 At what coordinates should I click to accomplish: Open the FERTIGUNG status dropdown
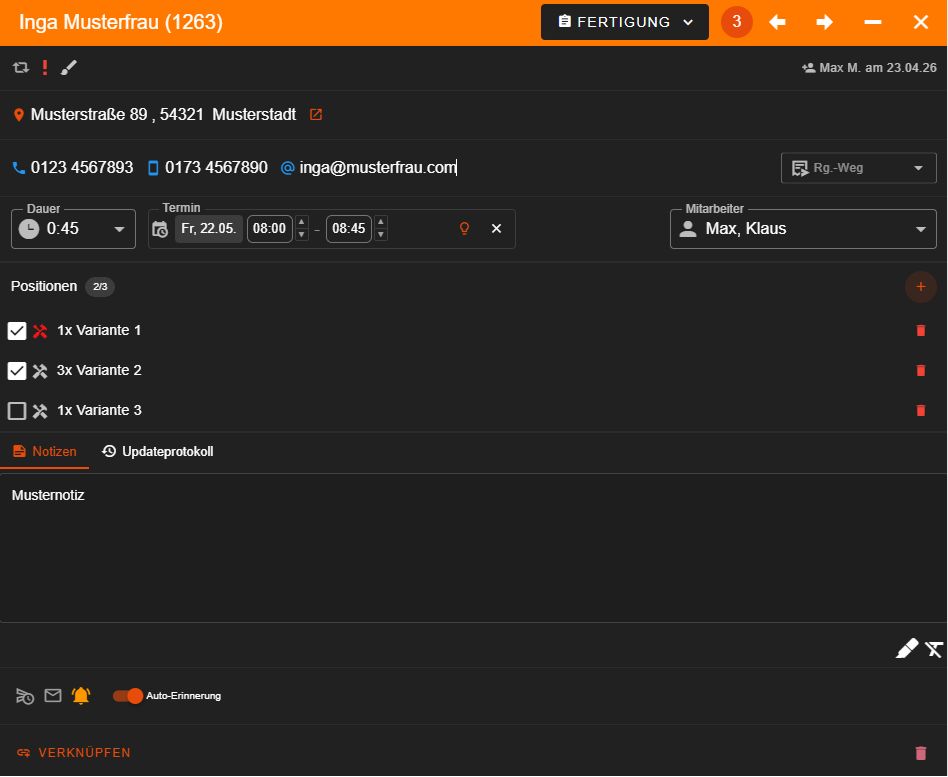pyautogui.click(x=625, y=22)
